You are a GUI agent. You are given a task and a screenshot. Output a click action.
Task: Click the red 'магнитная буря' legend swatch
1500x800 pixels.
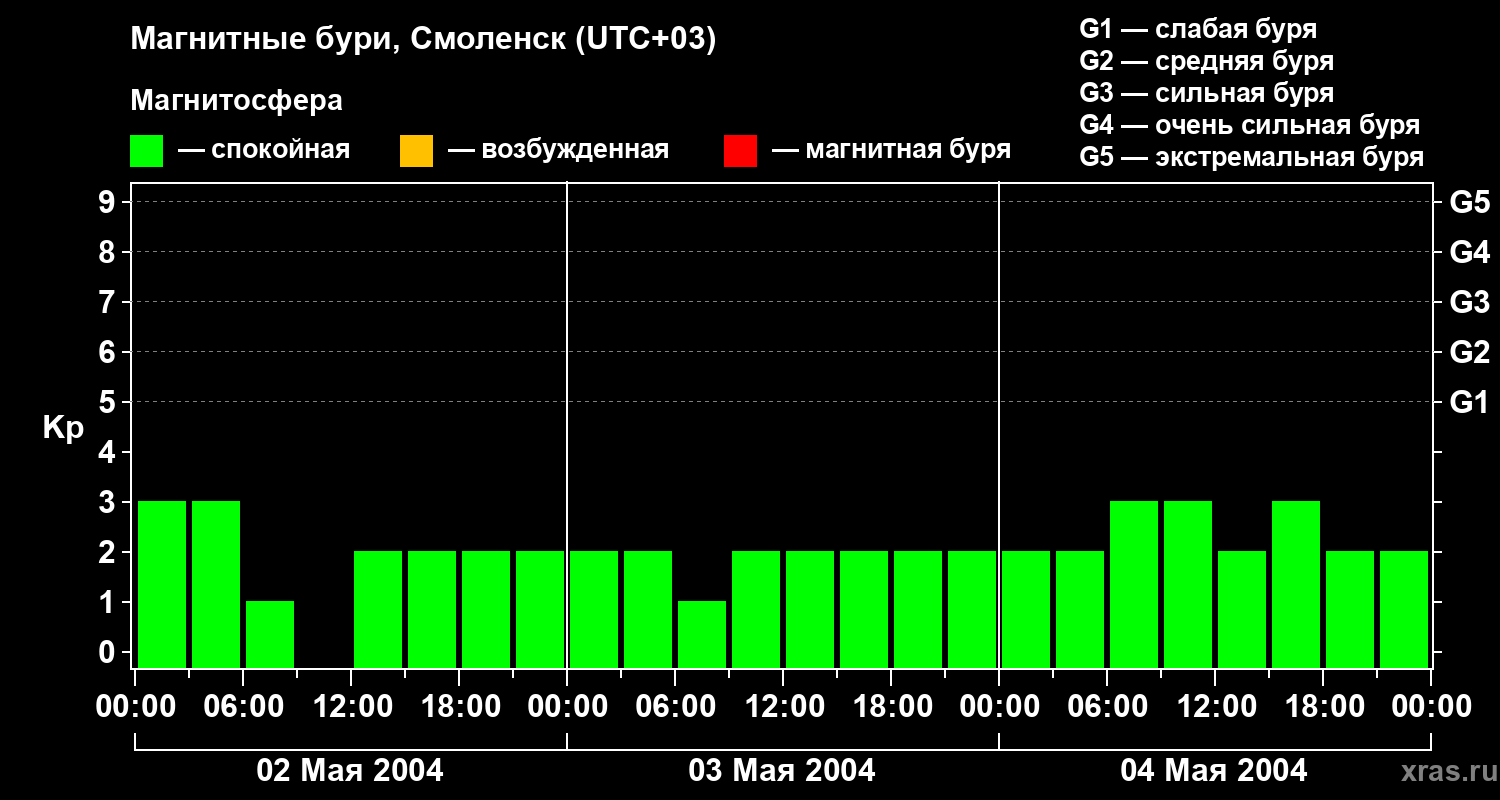[x=740, y=151]
